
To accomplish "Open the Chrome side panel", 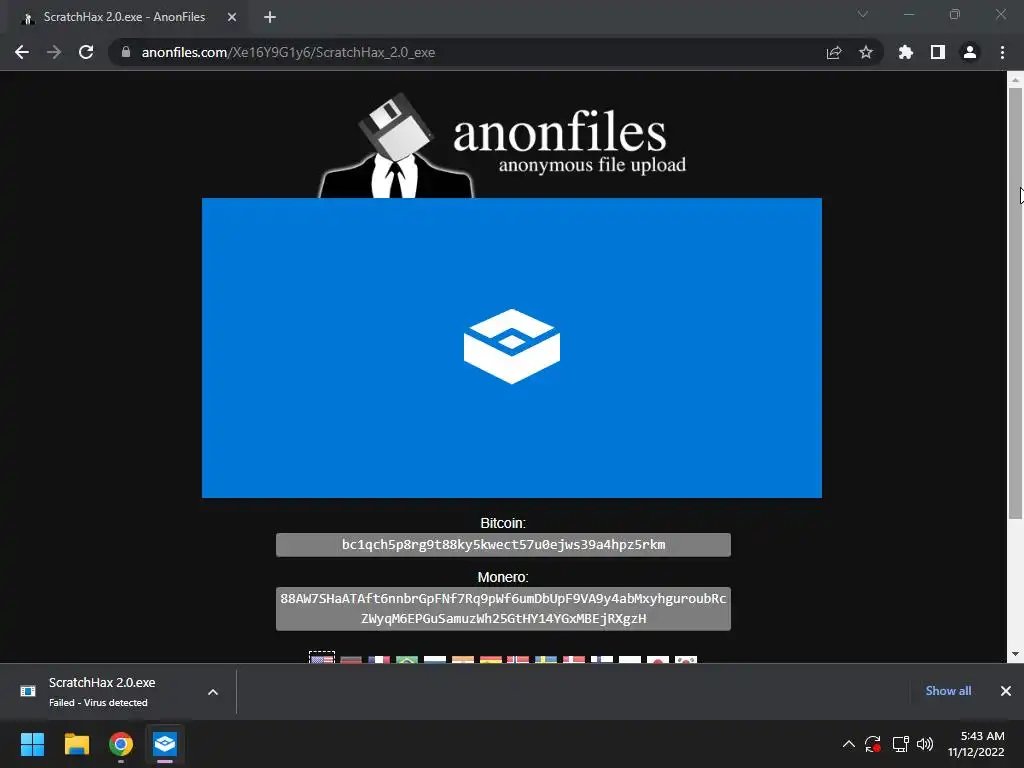I will pyautogui.click(x=938, y=52).
